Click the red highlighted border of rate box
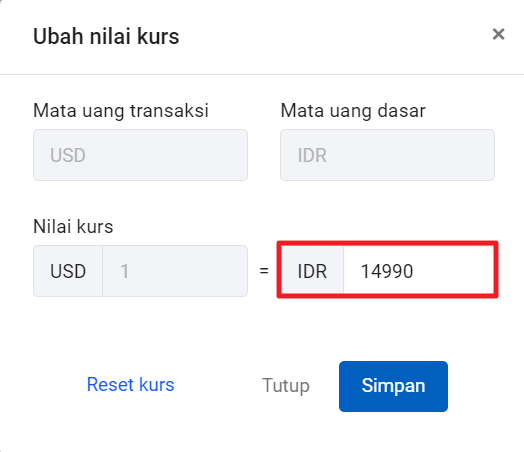This screenshot has height=452, width=524. 387,243
